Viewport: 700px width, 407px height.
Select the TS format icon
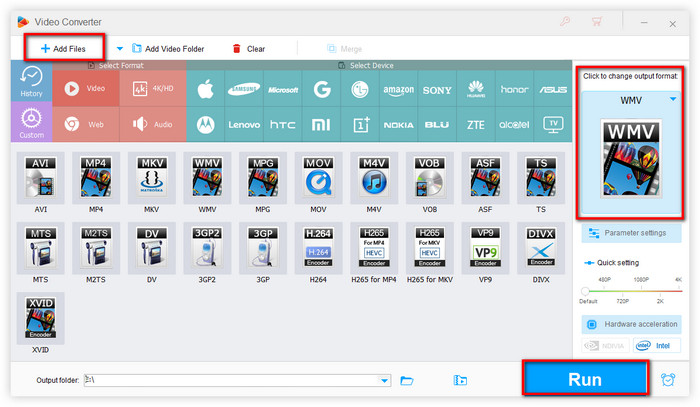(x=541, y=178)
